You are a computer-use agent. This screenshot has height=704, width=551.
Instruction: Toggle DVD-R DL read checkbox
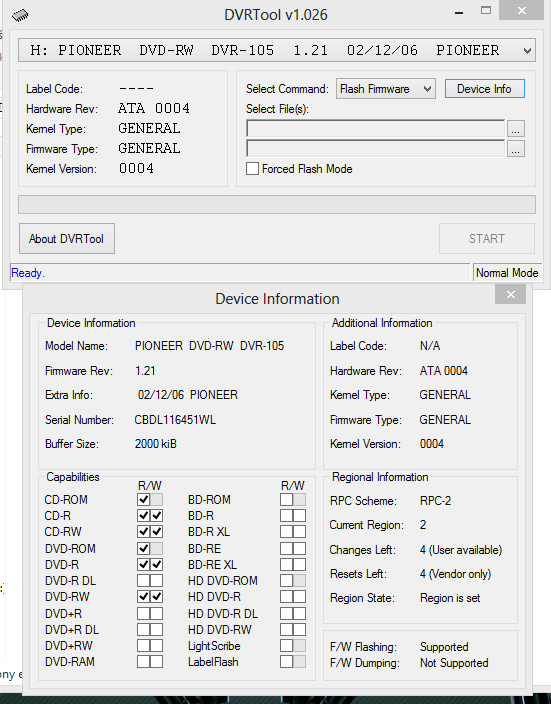click(x=144, y=581)
